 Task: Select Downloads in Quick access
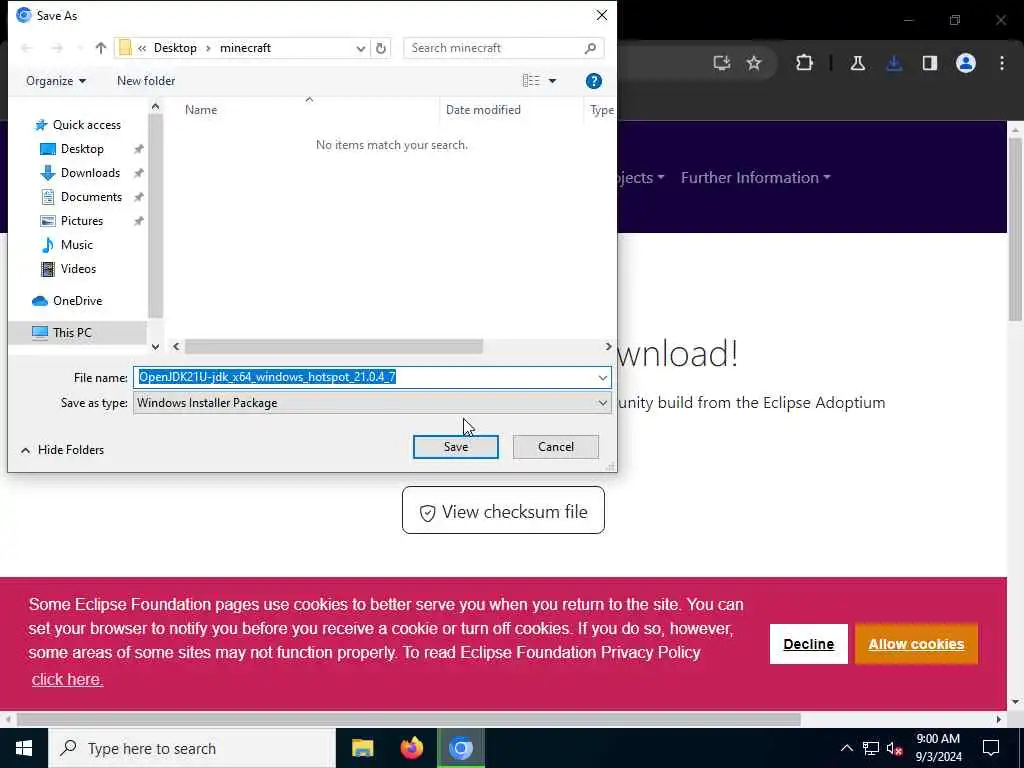click(89, 173)
